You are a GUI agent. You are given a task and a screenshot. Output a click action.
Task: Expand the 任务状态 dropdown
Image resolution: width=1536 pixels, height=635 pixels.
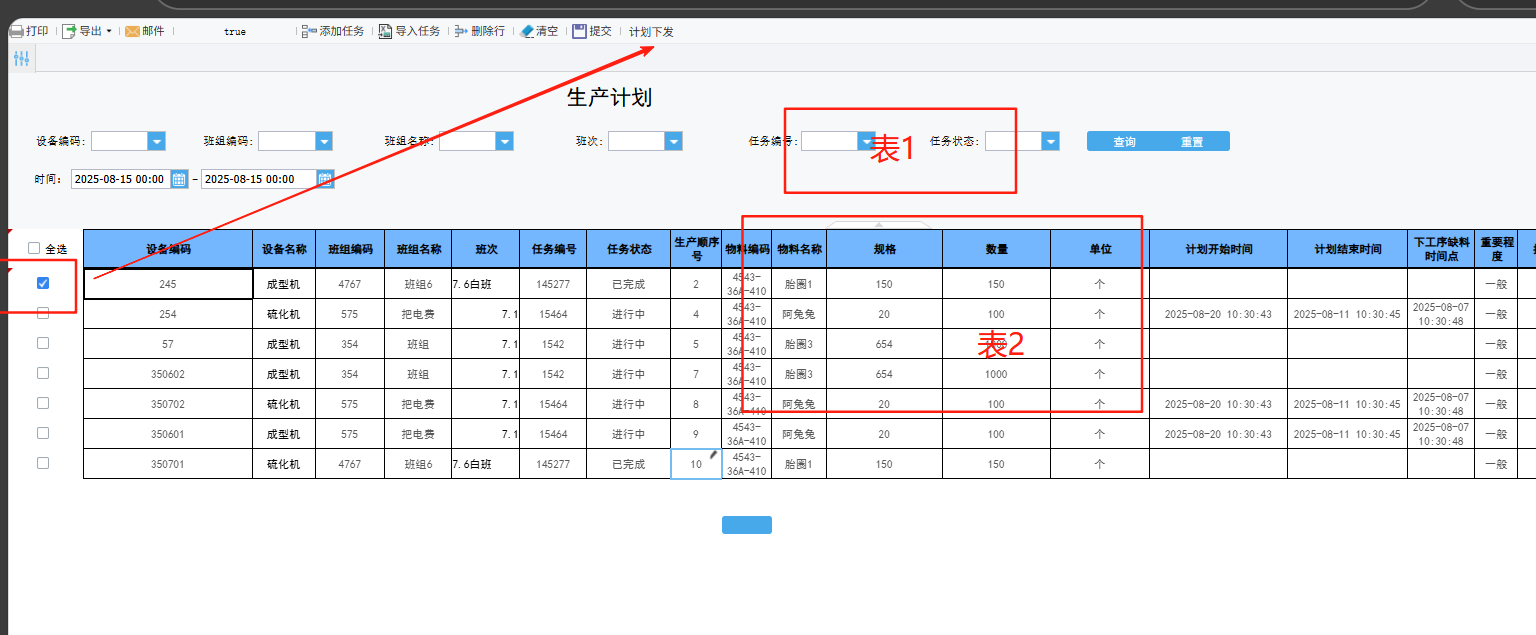(1051, 141)
